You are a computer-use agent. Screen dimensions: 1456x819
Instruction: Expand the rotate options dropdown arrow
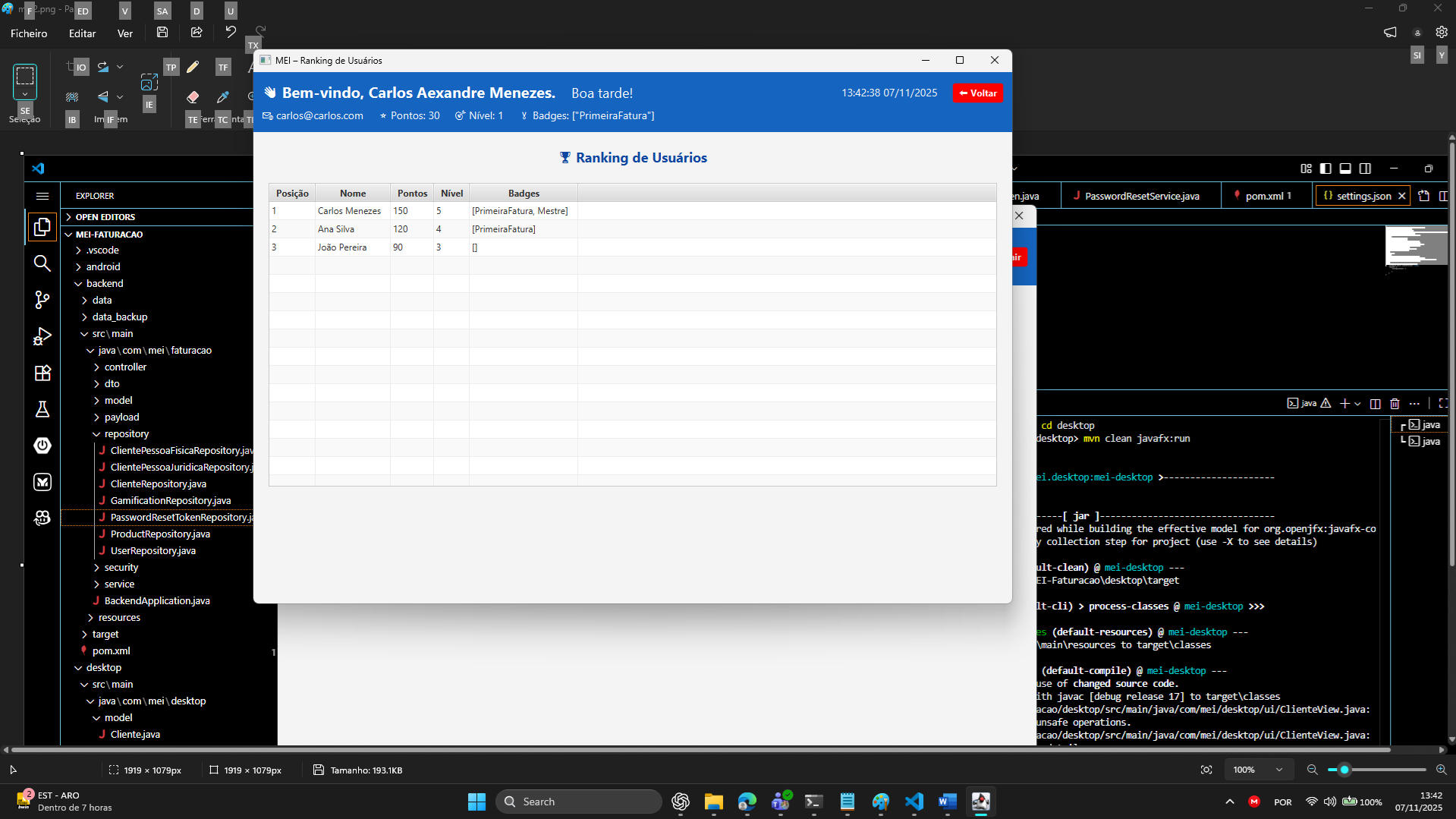point(120,67)
